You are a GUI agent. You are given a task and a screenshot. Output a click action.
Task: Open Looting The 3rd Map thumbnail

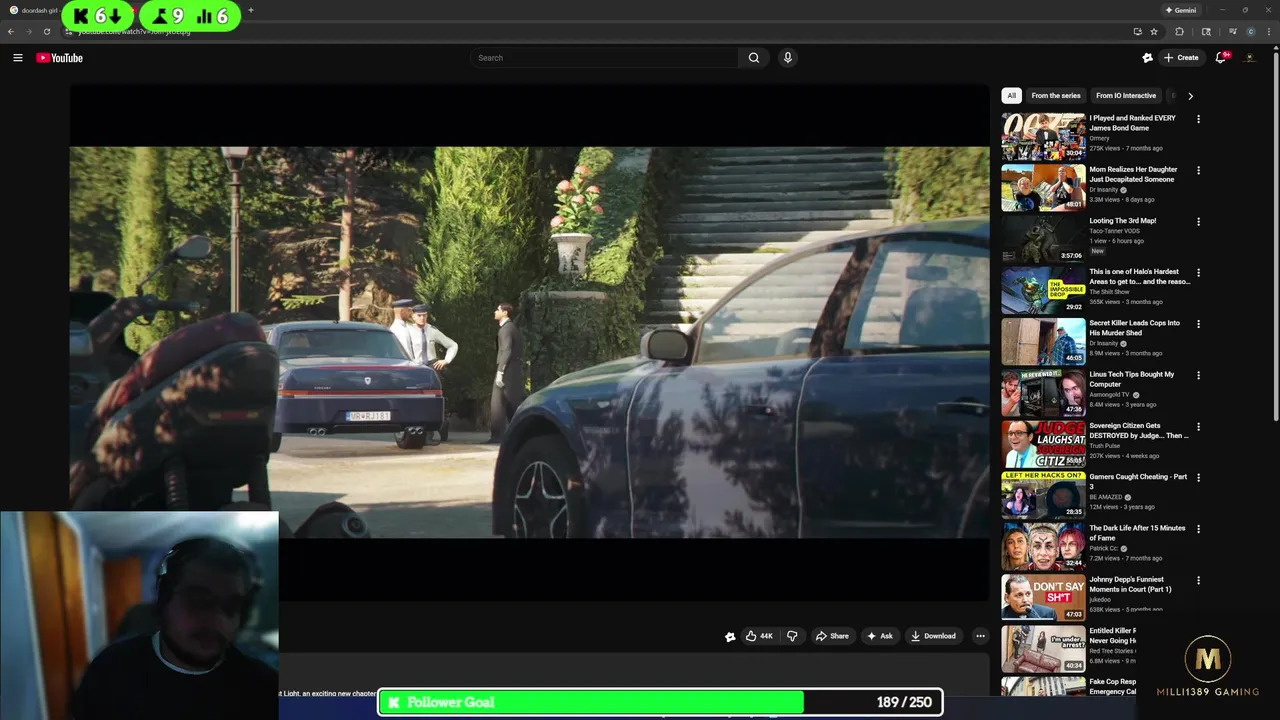tap(1043, 239)
